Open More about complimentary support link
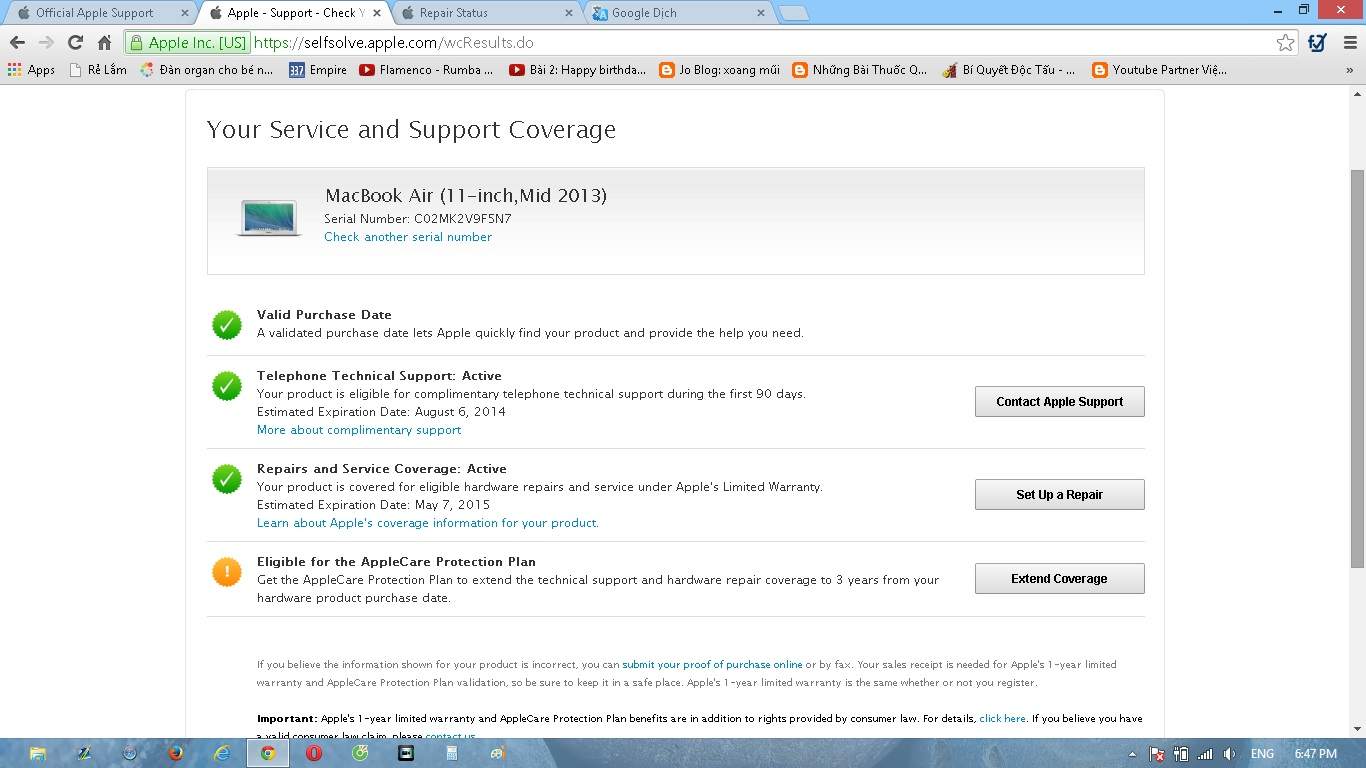Viewport: 1366px width, 768px height. pos(359,430)
